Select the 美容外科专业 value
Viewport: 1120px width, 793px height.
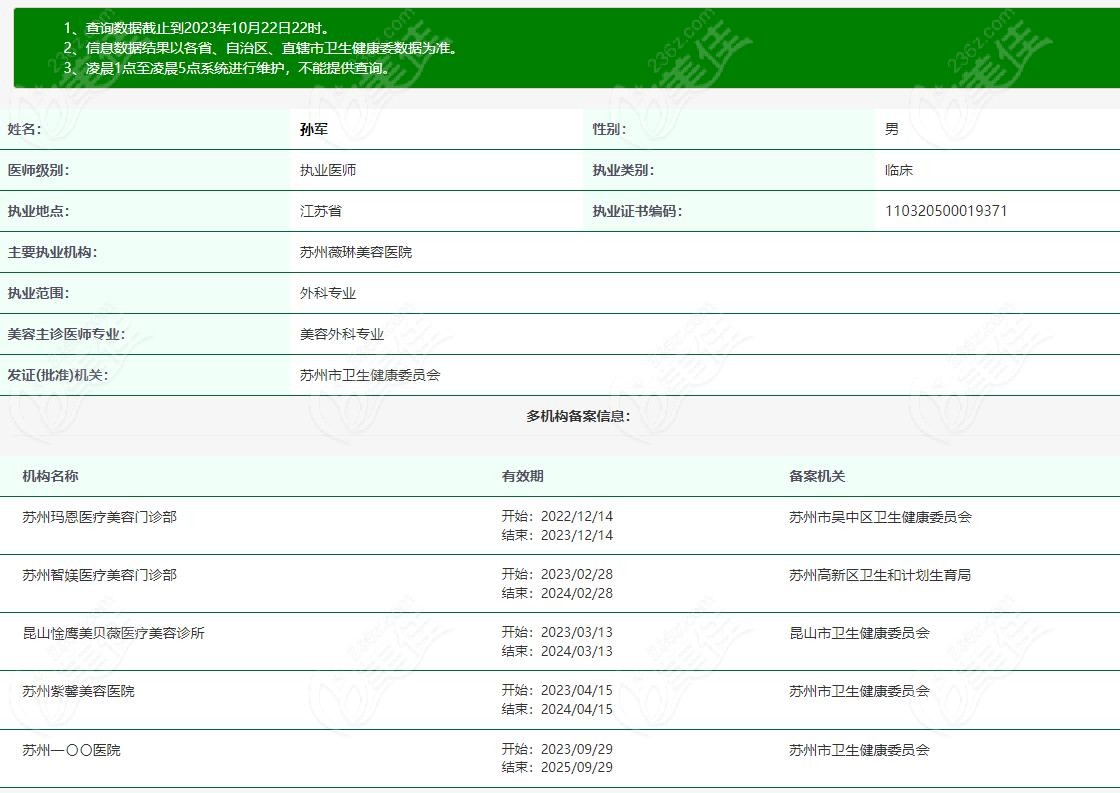(x=342, y=334)
